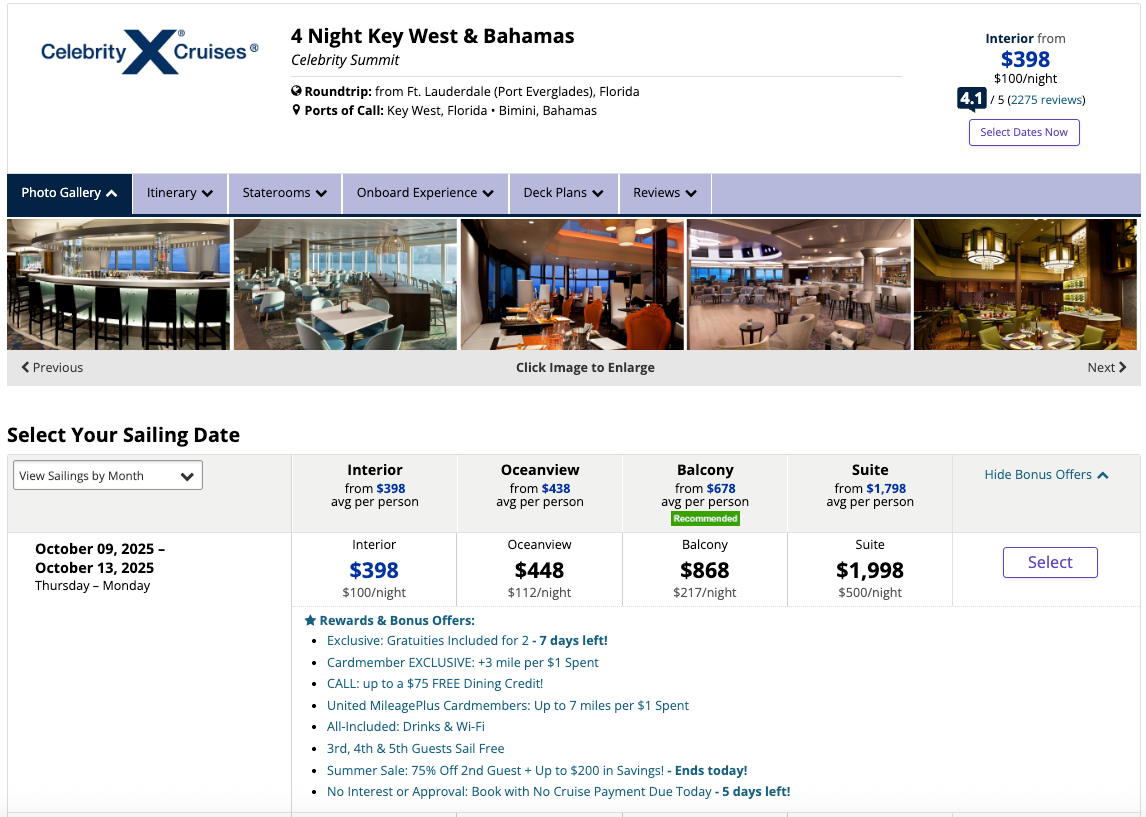The width and height of the screenshot is (1146, 817).
Task: Open All-Included: Drinks & Wi-Fi offer
Action: tap(406, 727)
